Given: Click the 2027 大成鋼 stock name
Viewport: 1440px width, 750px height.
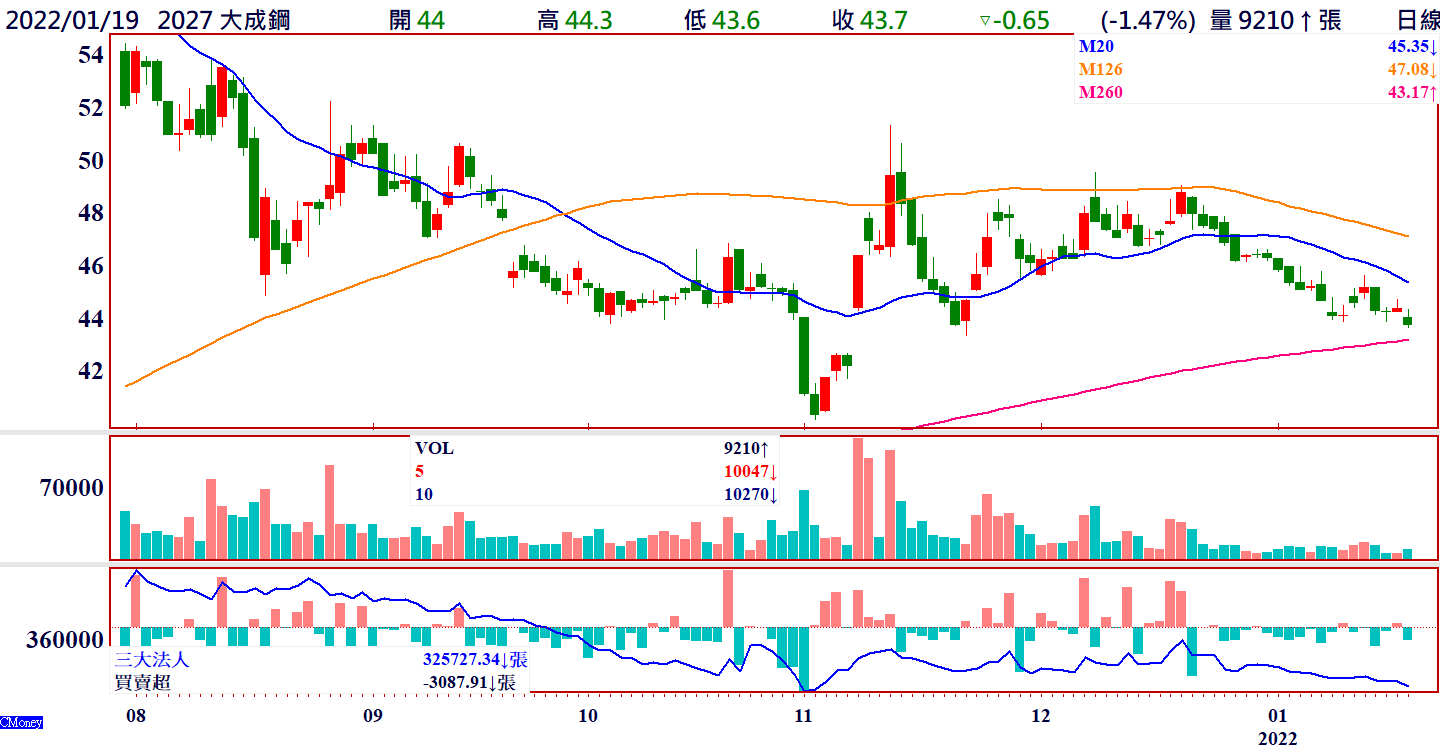Looking at the screenshot, I should point(224,20).
